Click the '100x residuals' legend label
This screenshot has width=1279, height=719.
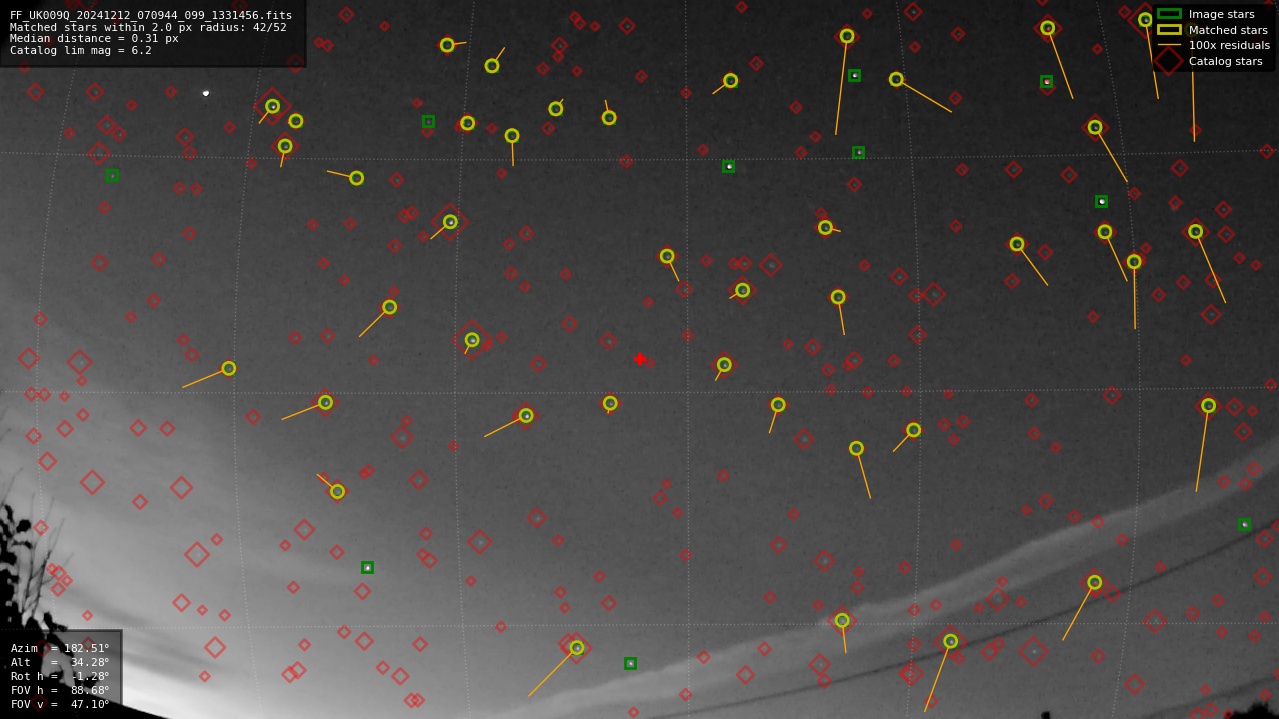(x=1229, y=45)
